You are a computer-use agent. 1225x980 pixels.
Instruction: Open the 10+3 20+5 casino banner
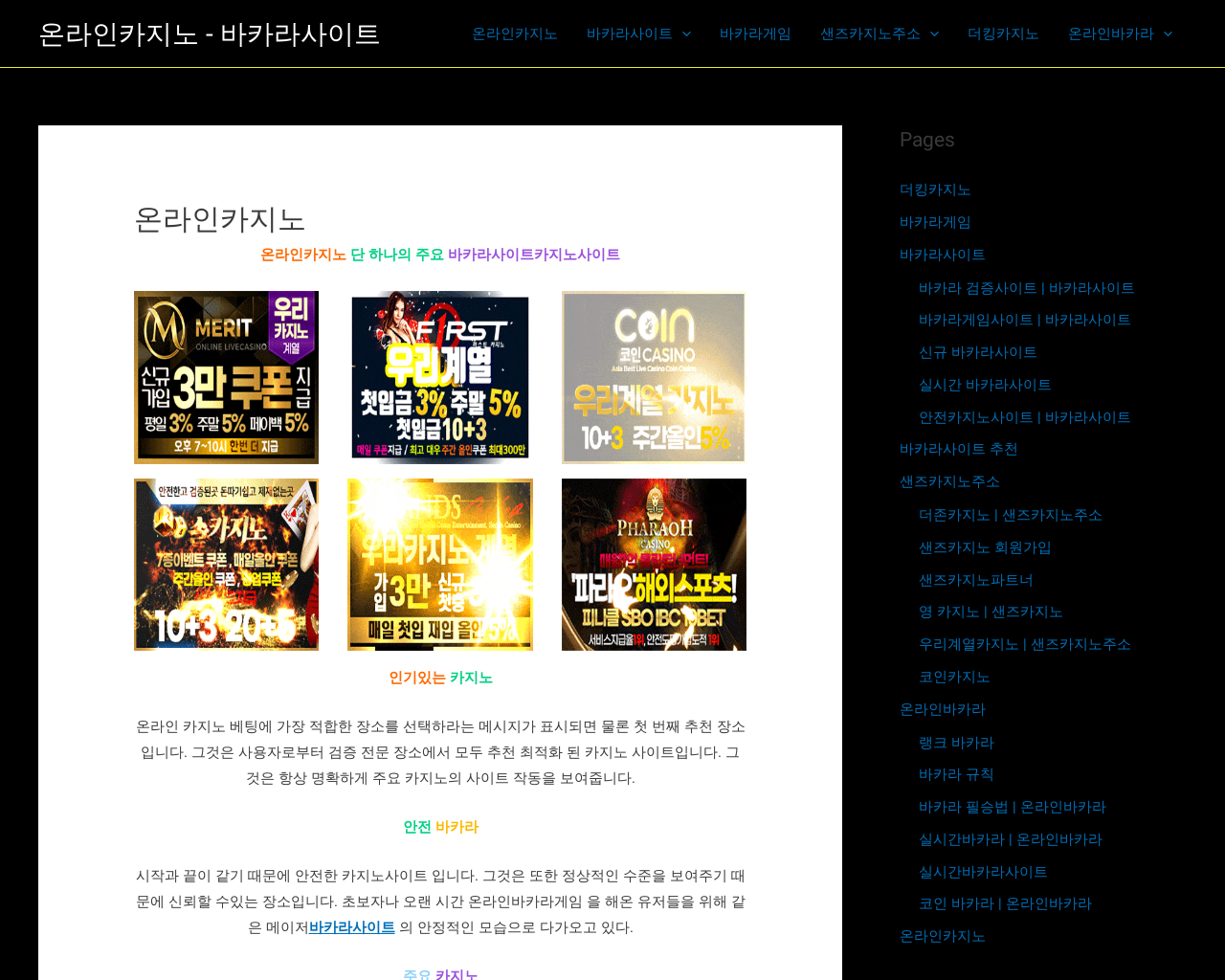click(x=226, y=565)
